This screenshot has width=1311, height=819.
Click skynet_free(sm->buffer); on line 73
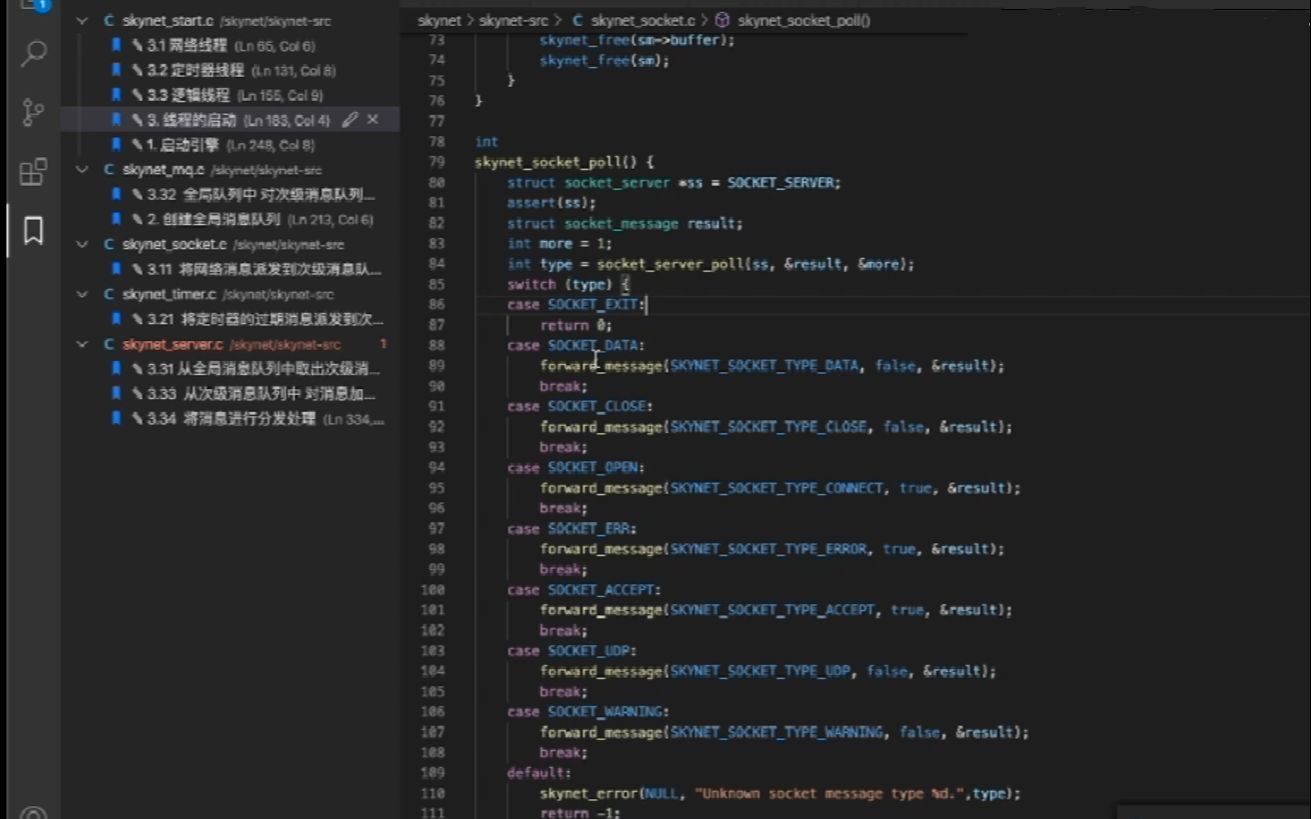[x=637, y=40]
